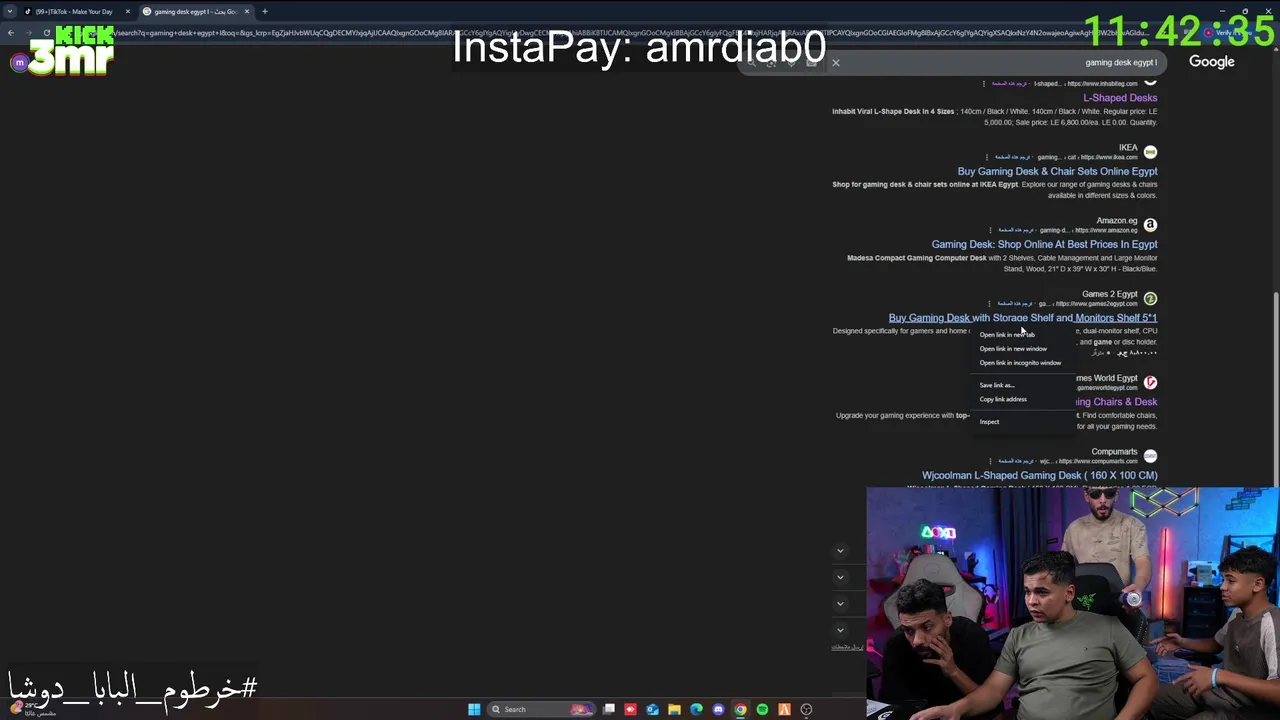
Task: Open the Windows Start menu
Action: click(474, 709)
